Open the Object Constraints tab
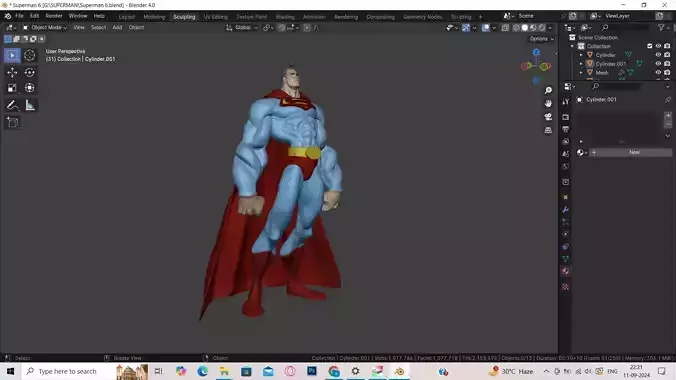 tap(566, 247)
